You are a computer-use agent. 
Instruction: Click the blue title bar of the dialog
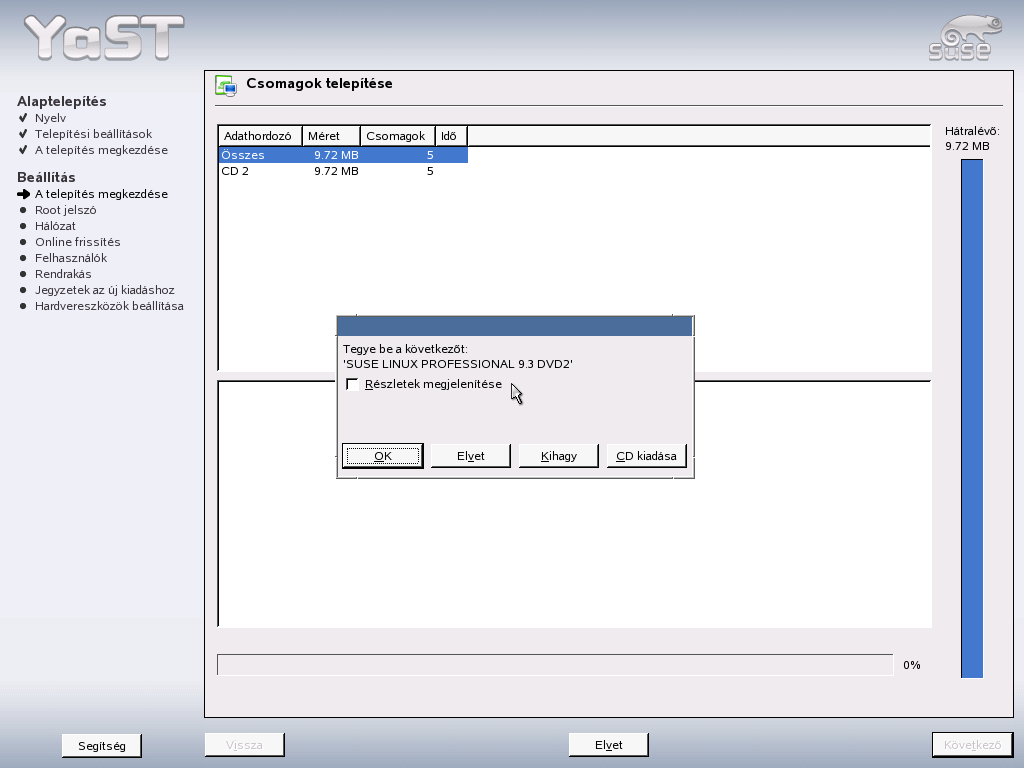click(x=515, y=326)
